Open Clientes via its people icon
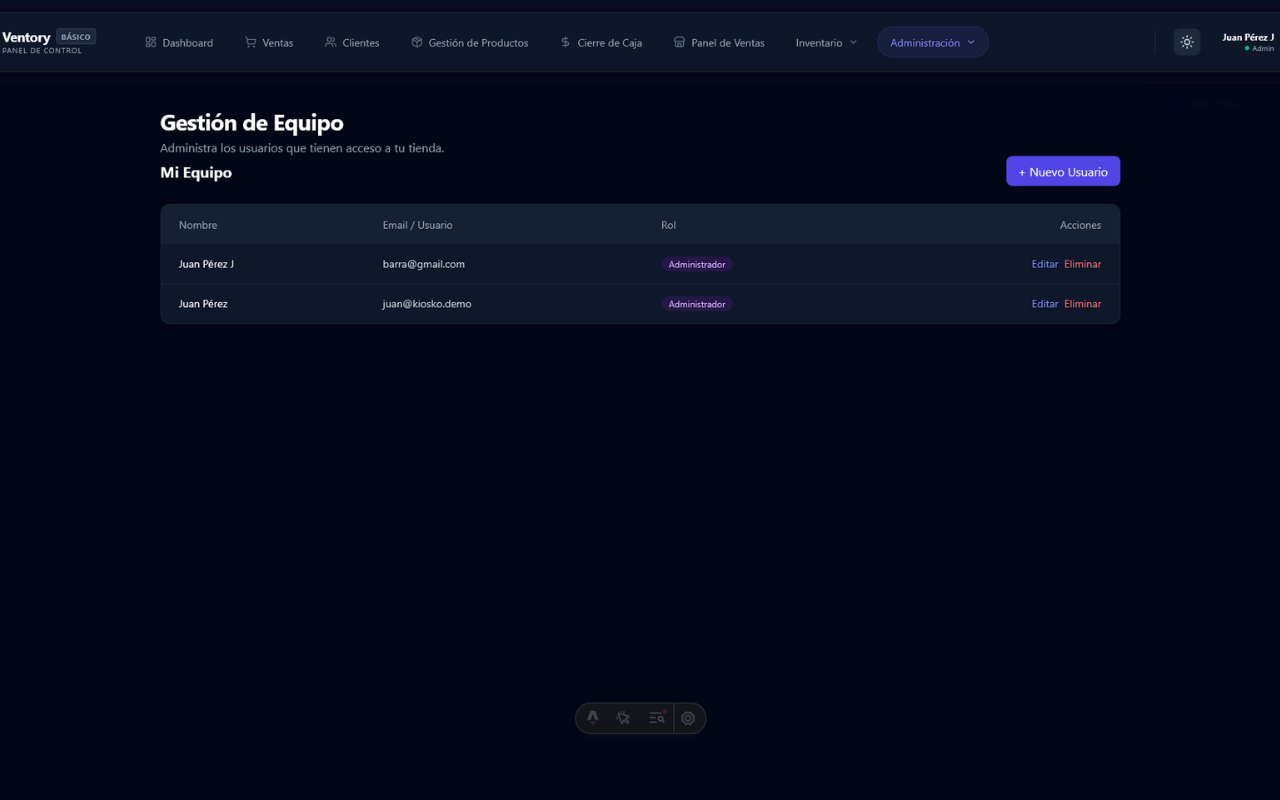1280x800 pixels. click(x=331, y=43)
